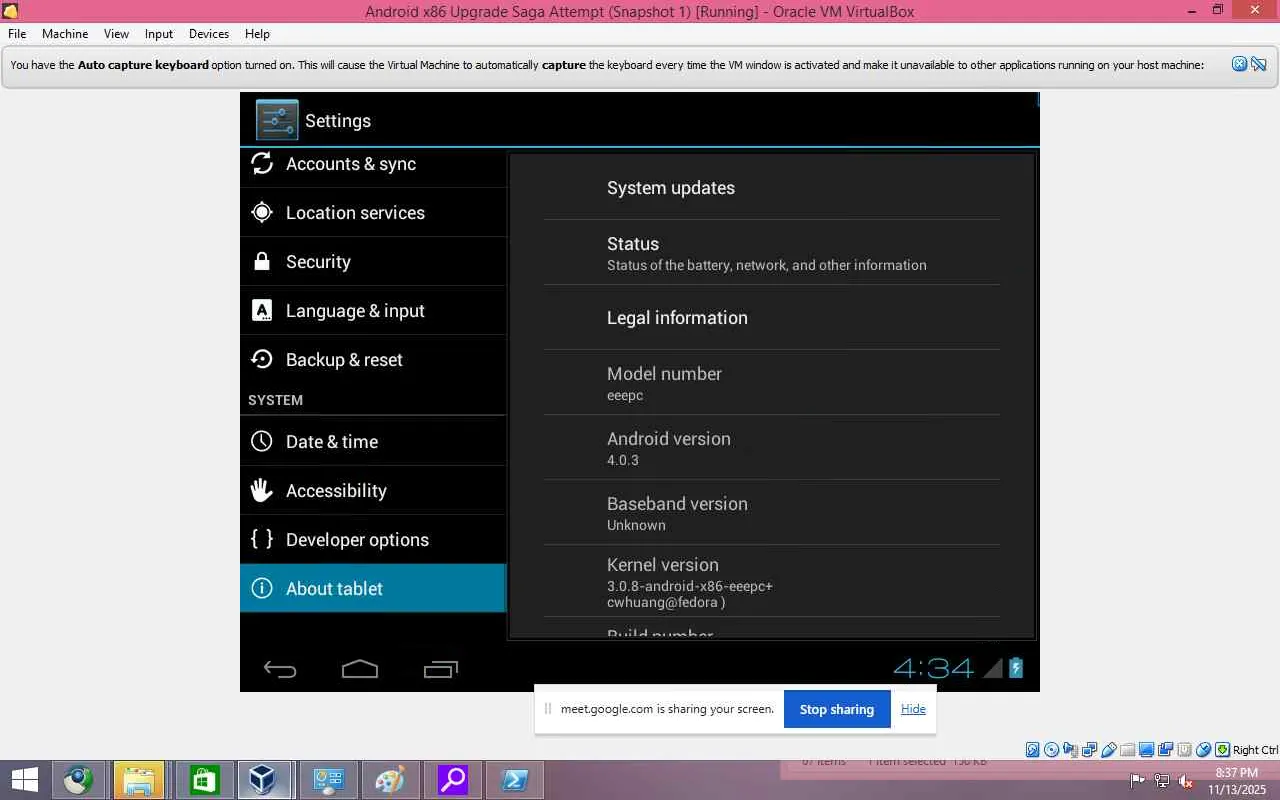Screen dimensions: 1280x800
Task: Click the Action Center flag tray icon
Action: [1138, 780]
